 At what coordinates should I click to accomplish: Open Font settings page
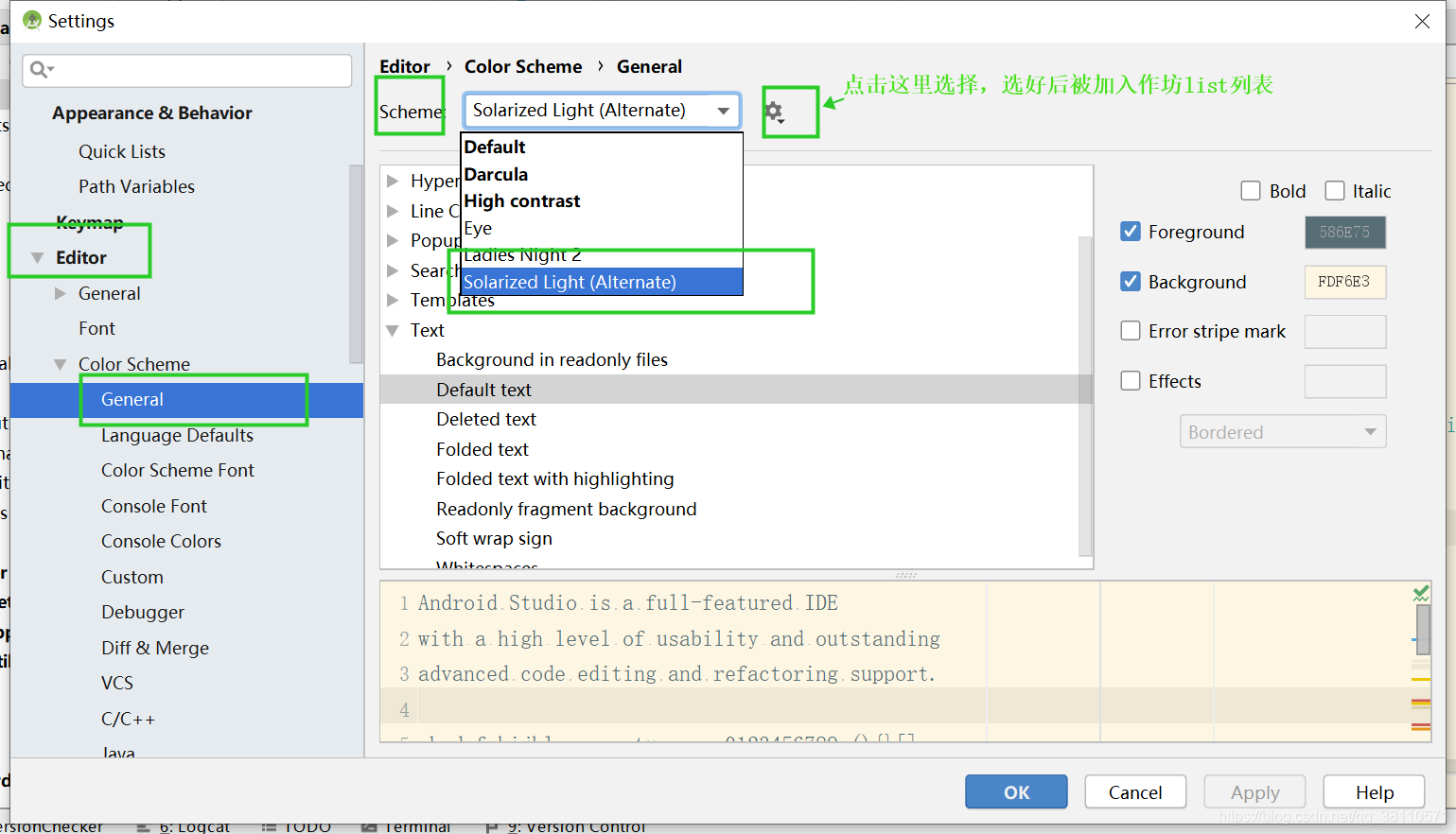pos(96,328)
